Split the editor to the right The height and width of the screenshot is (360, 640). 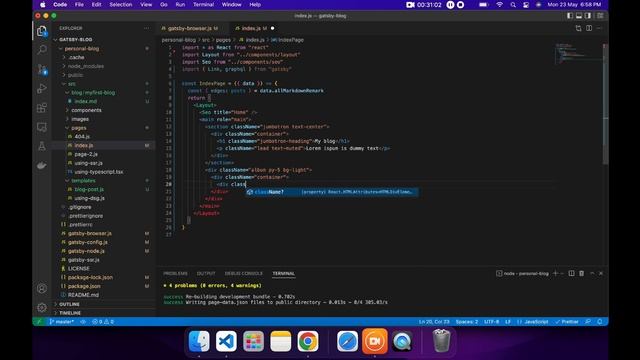(x=589, y=28)
